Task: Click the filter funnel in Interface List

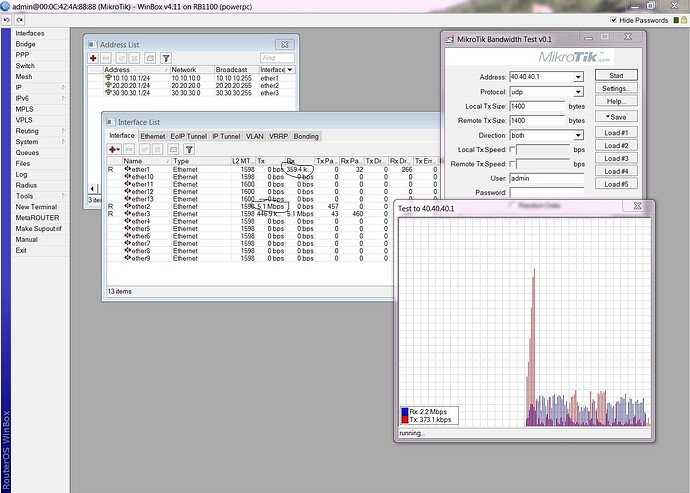Action: click(x=188, y=149)
